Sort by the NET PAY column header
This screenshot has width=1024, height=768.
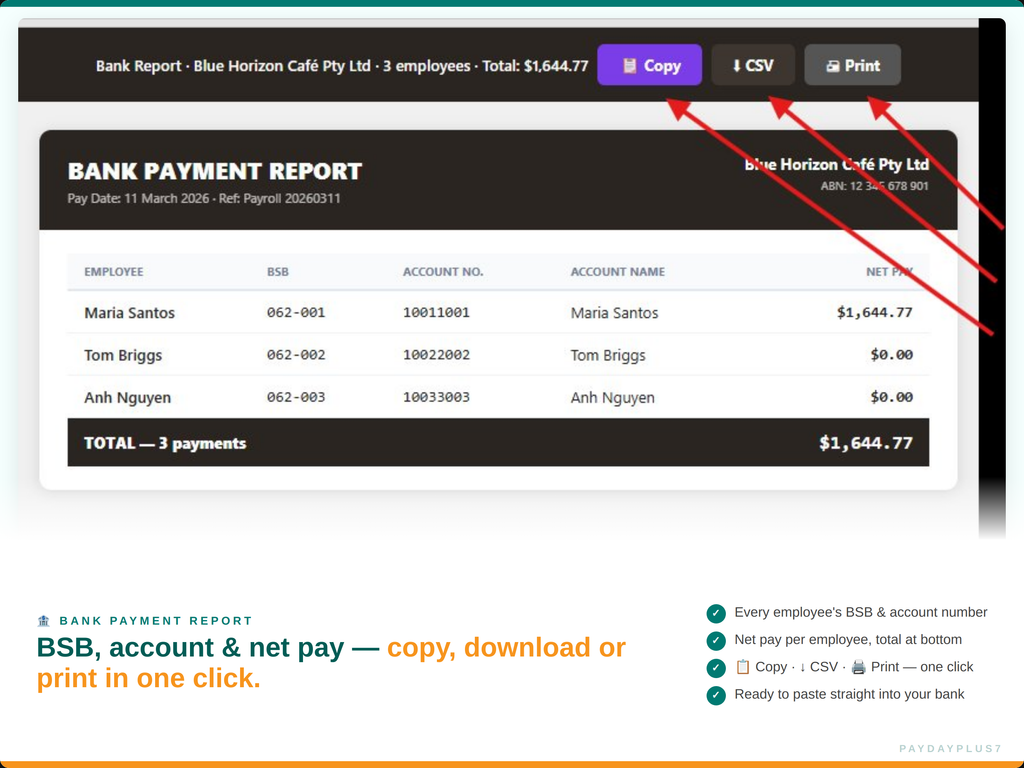(888, 271)
